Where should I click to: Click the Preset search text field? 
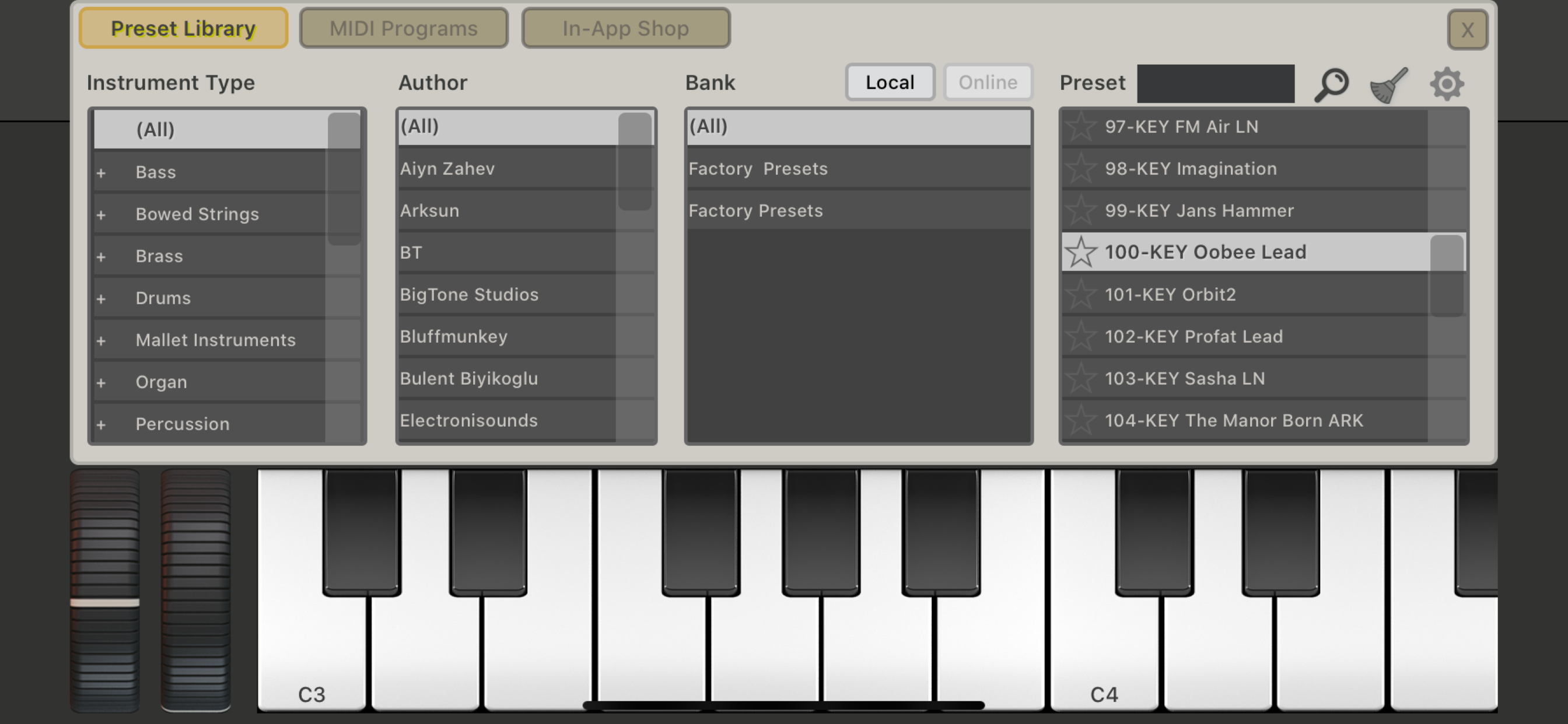pos(1215,83)
